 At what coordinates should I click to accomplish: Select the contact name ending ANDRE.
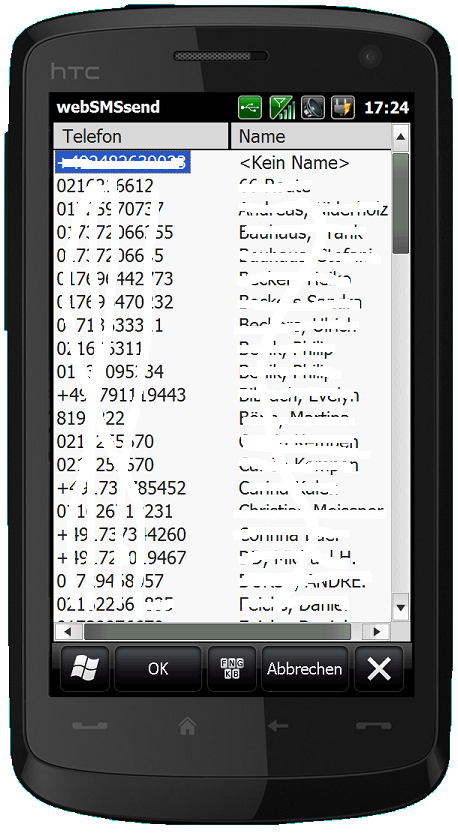(302, 582)
